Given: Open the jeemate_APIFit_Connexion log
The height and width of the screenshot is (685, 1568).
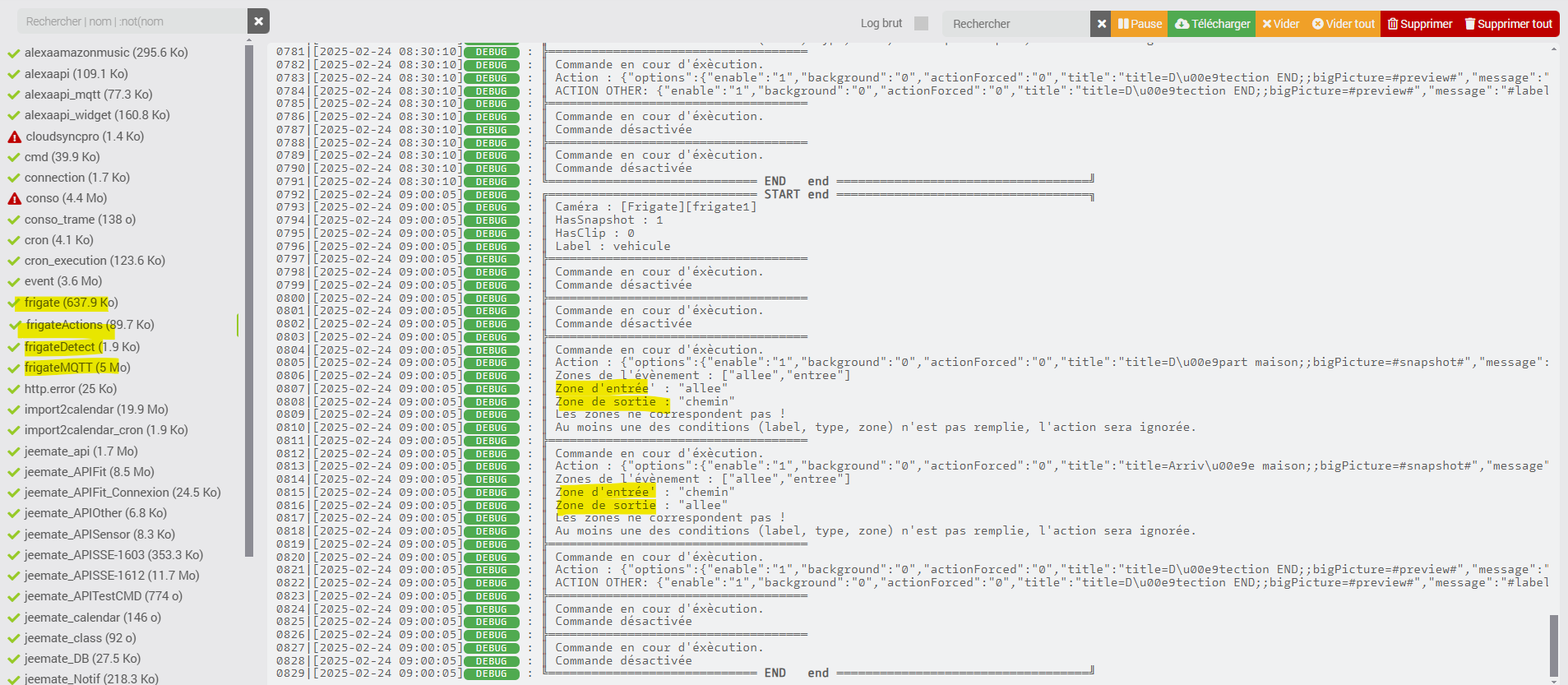Looking at the screenshot, I should [x=123, y=493].
